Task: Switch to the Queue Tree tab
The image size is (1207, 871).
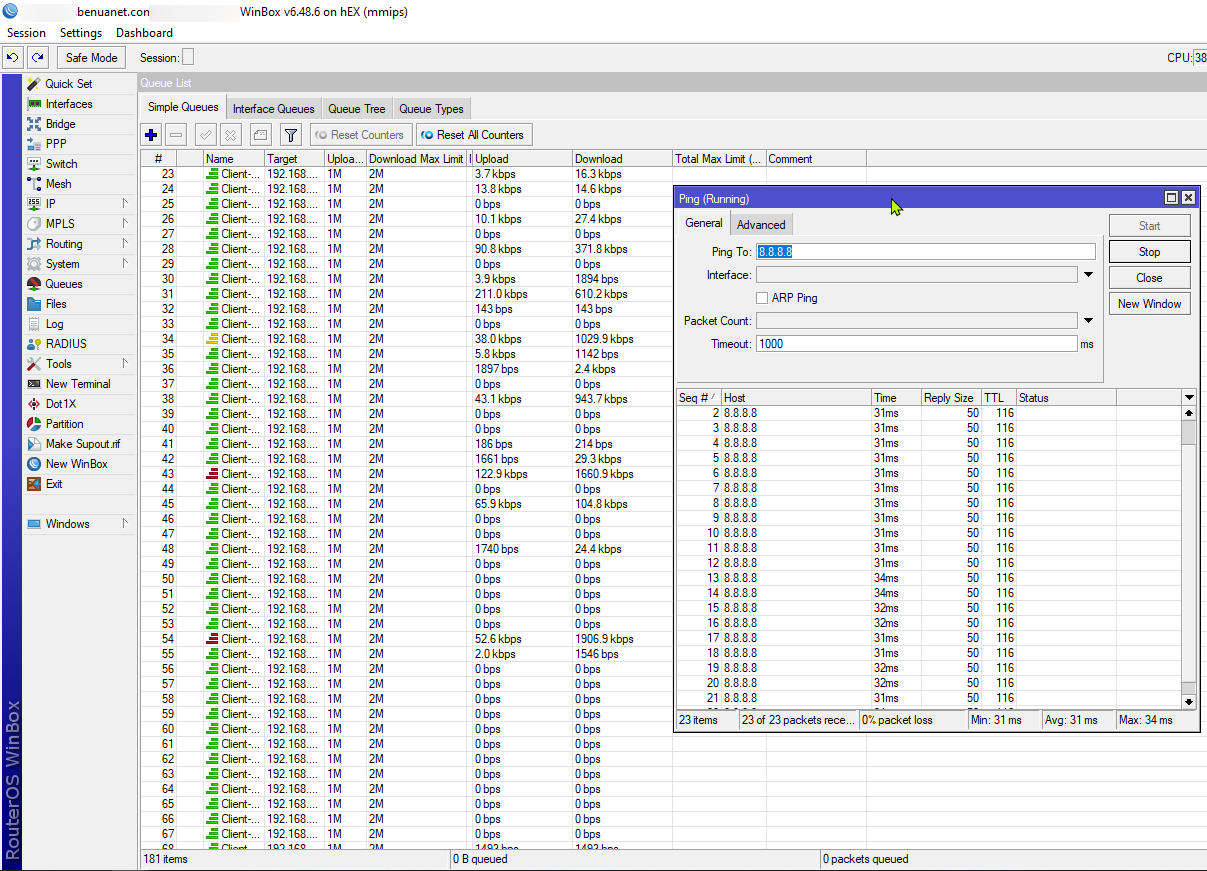Action: point(356,107)
